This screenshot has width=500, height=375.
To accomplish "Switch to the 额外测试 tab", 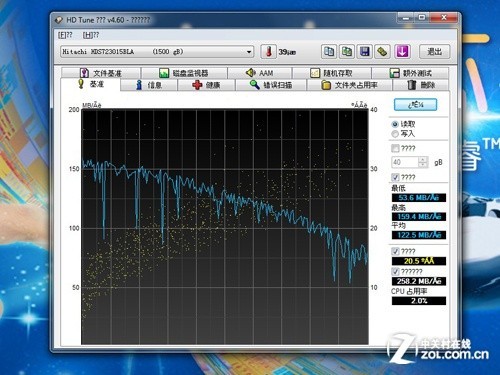I will (x=410, y=73).
